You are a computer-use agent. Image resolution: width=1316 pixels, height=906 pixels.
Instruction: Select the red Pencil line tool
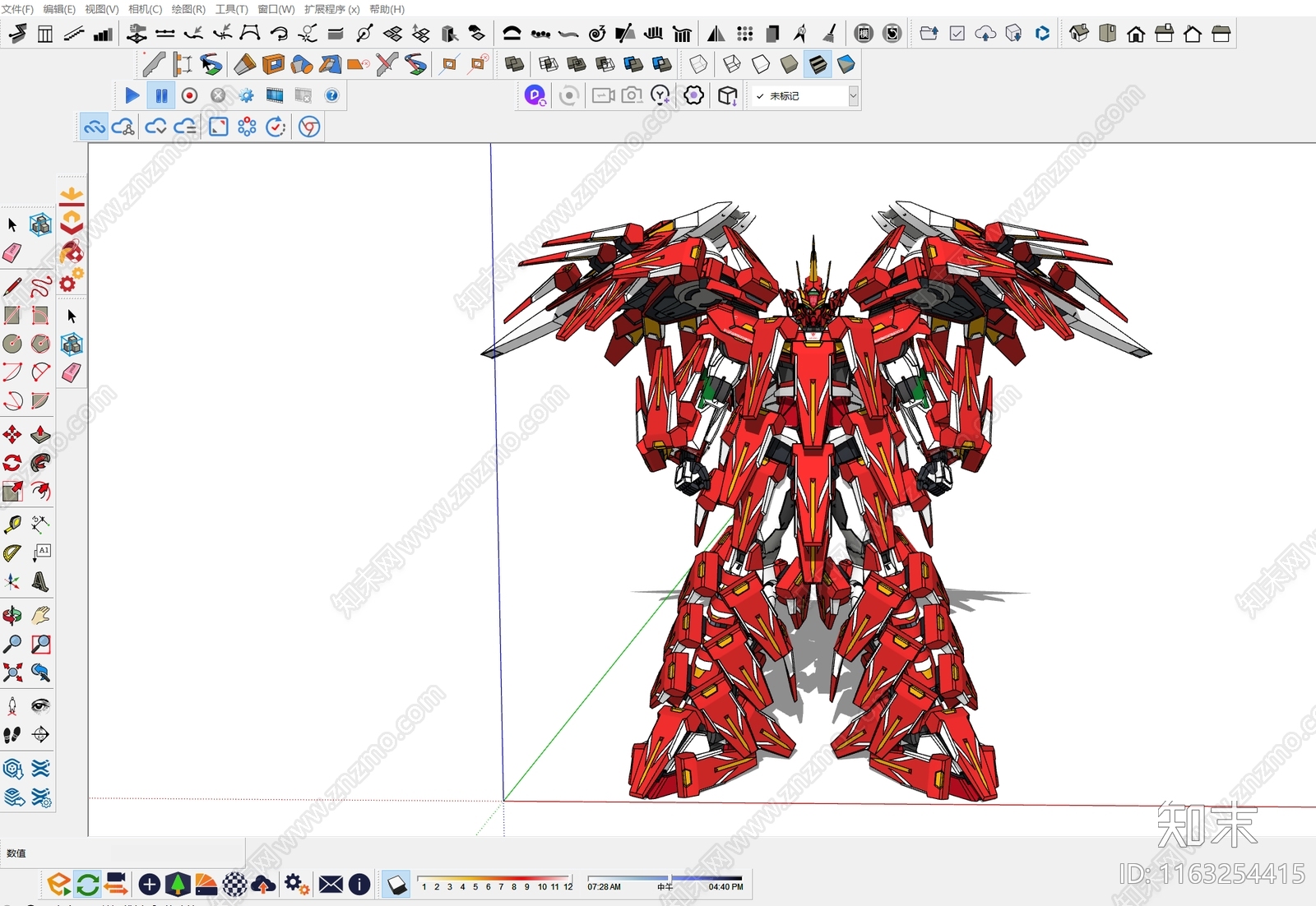pyautogui.click(x=12, y=286)
